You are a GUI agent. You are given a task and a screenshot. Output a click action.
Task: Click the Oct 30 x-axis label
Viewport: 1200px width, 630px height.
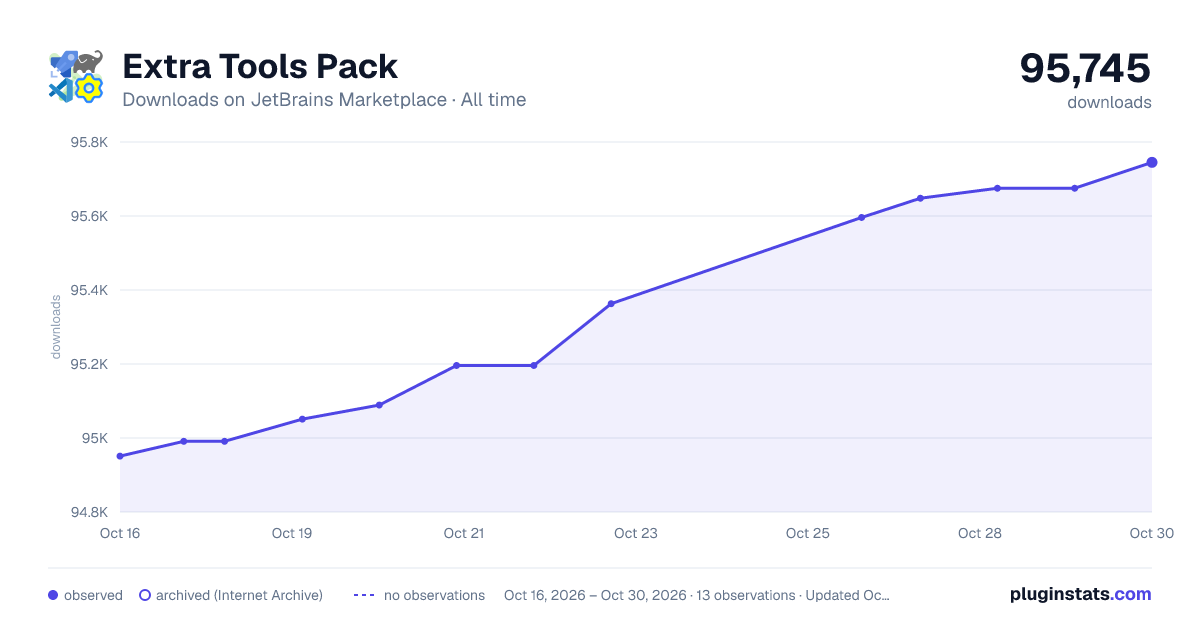1150,533
